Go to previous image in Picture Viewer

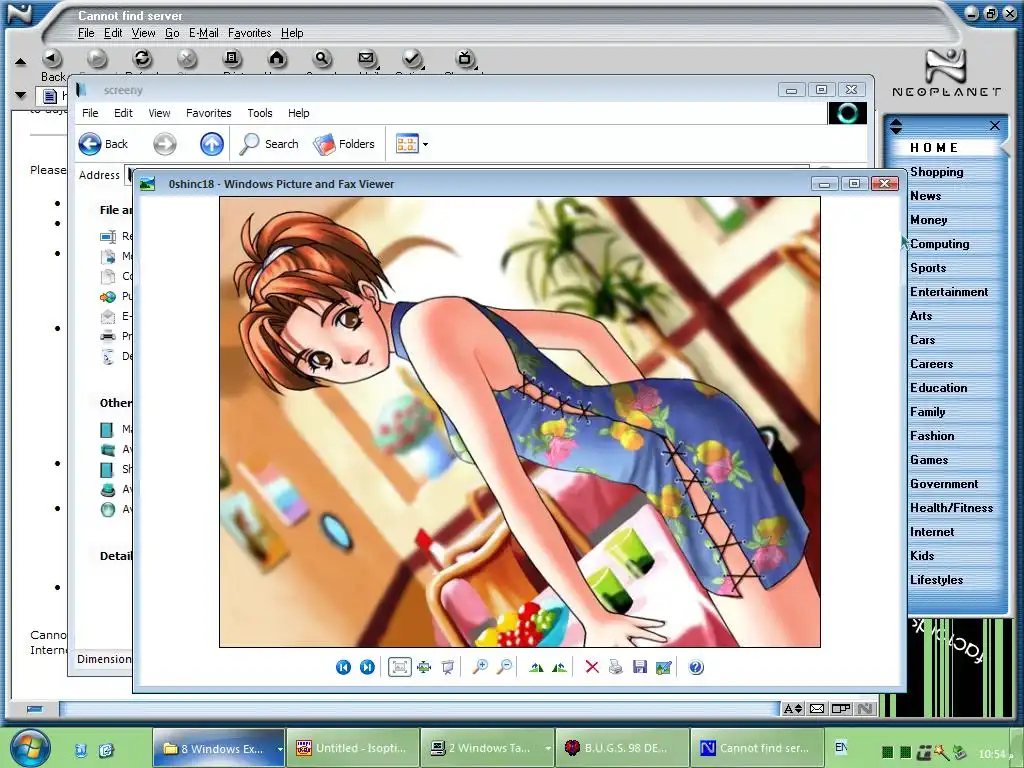pyautogui.click(x=343, y=667)
